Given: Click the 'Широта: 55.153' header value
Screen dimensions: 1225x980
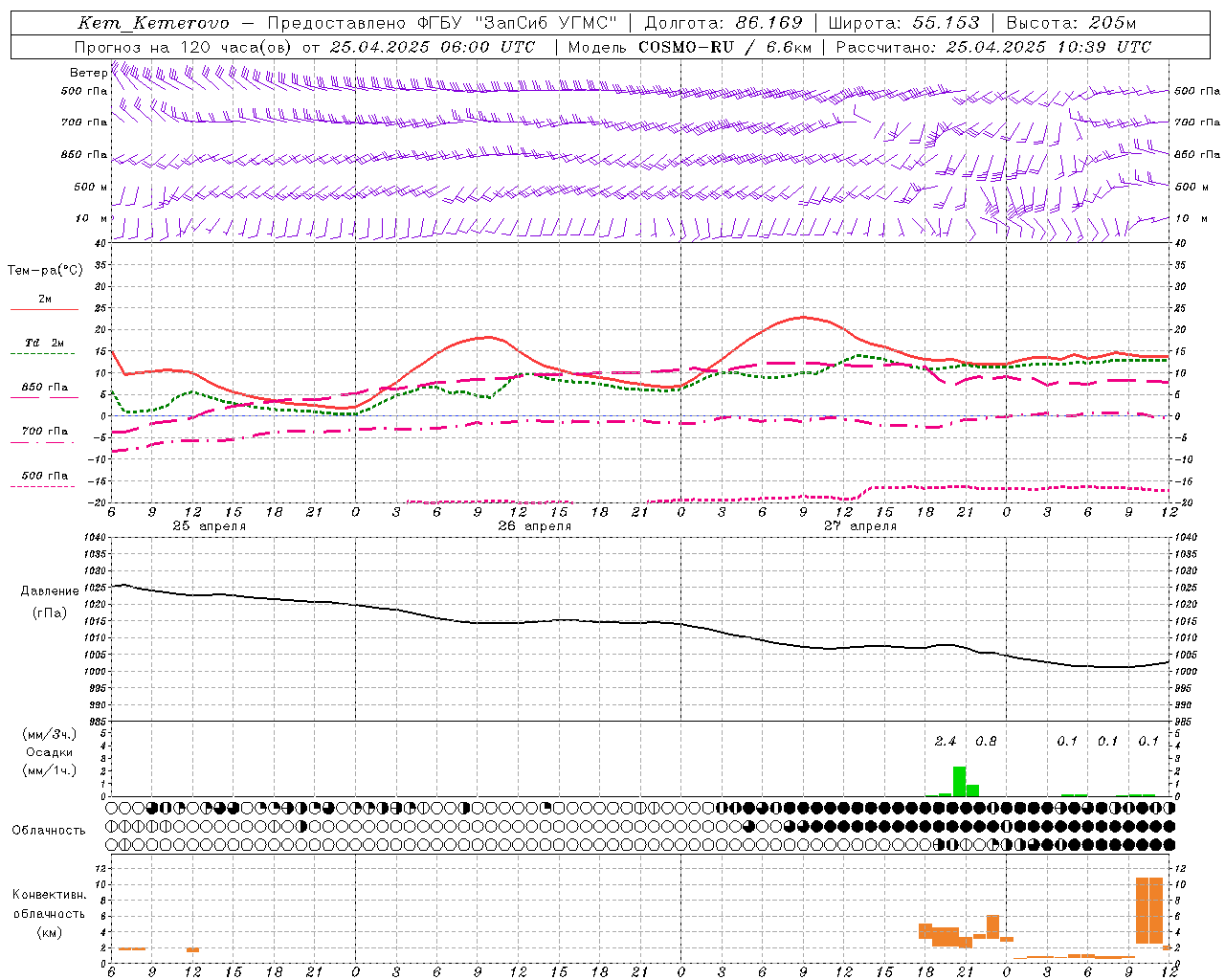Looking at the screenshot, I should click(x=904, y=24).
